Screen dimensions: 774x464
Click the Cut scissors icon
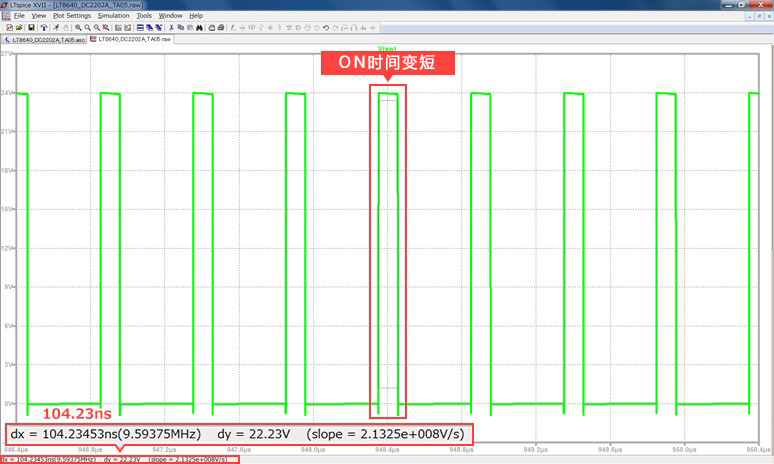coord(171,27)
